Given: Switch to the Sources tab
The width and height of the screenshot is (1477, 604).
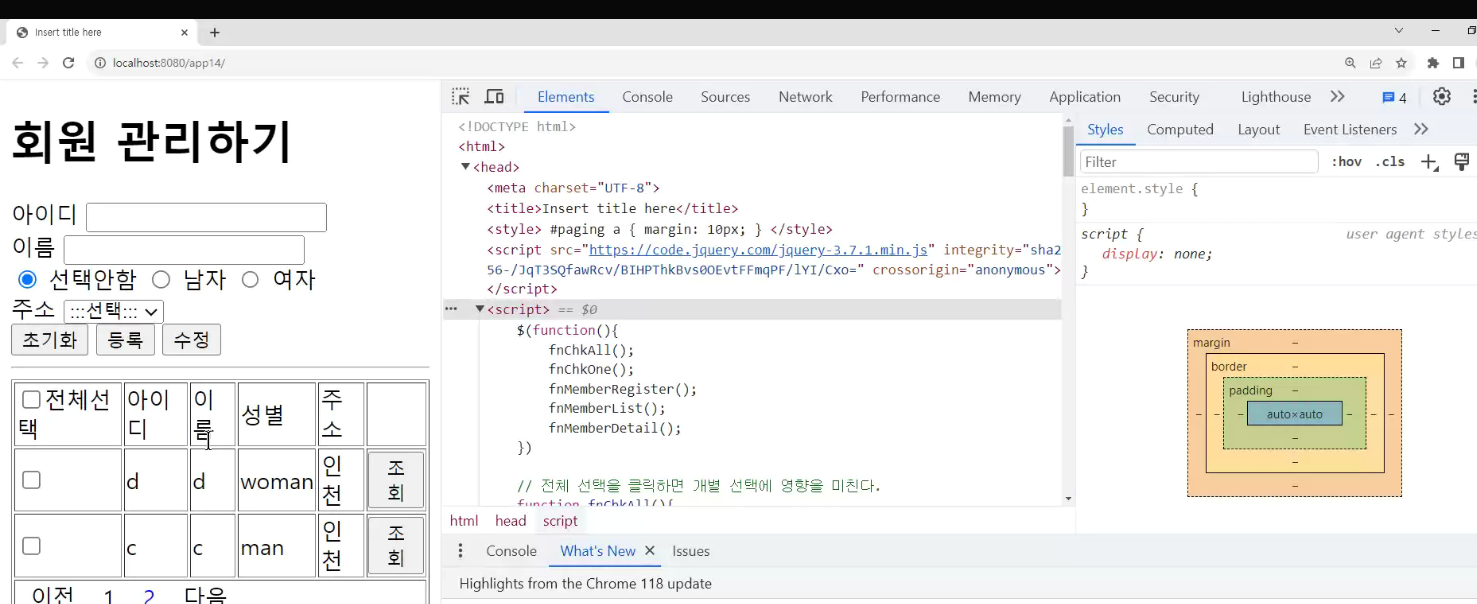Looking at the screenshot, I should click(725, 97).
